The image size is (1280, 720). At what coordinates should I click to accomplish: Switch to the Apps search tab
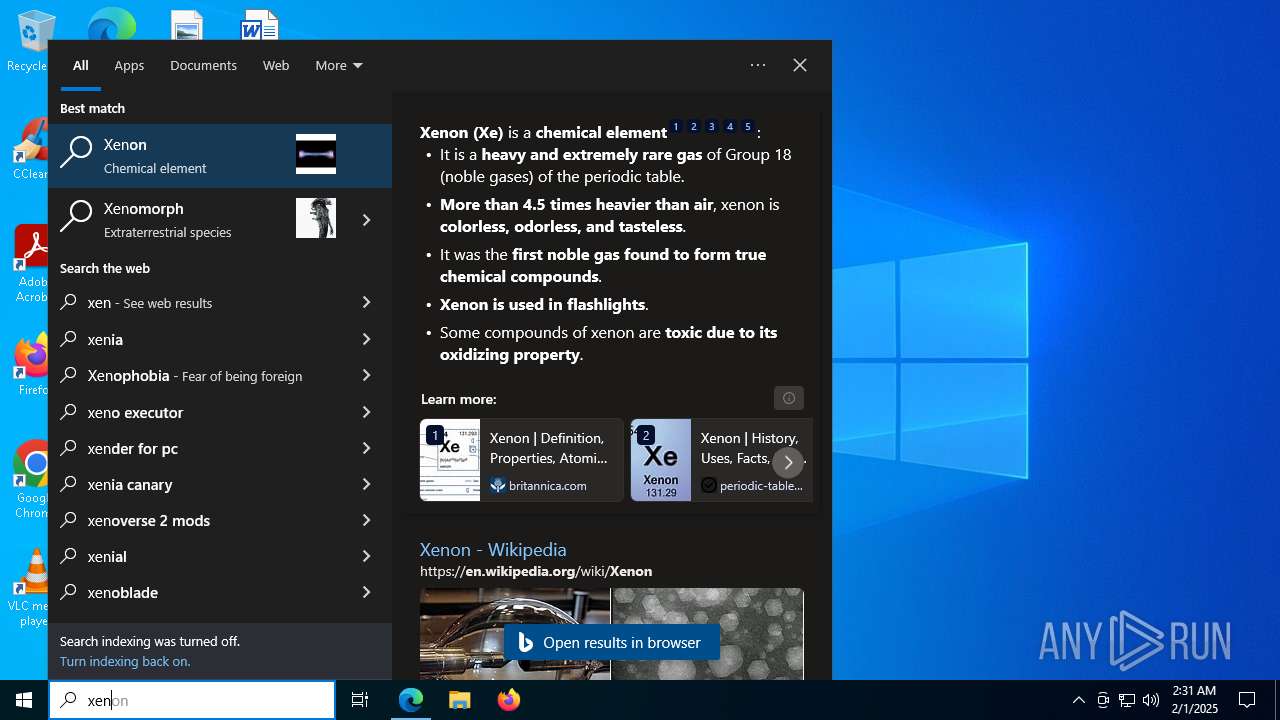click(x=129, y=65)
